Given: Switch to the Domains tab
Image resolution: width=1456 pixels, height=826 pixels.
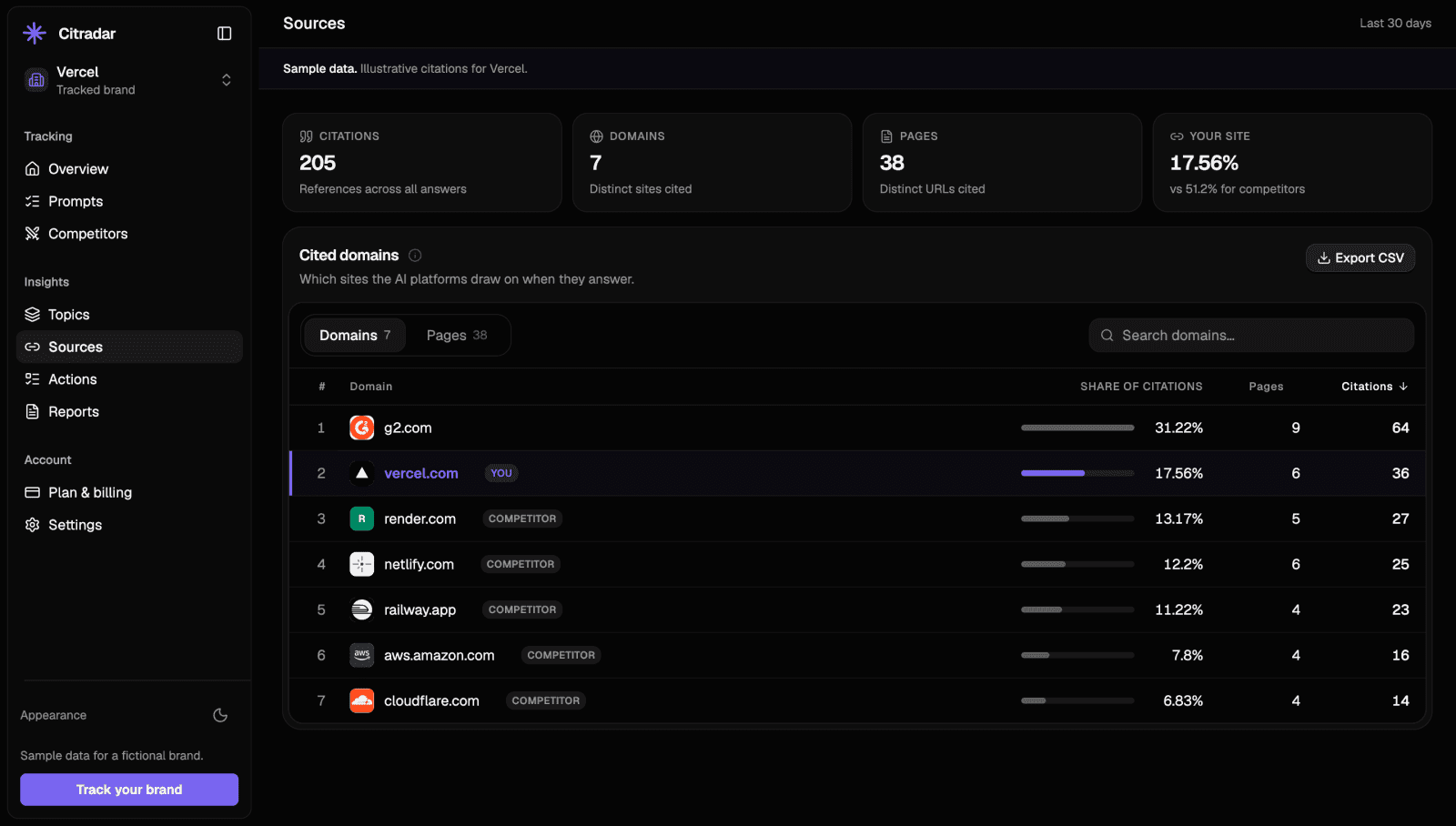Looking at the screenshot, I should pyautogui.click(x=355, y=336).
